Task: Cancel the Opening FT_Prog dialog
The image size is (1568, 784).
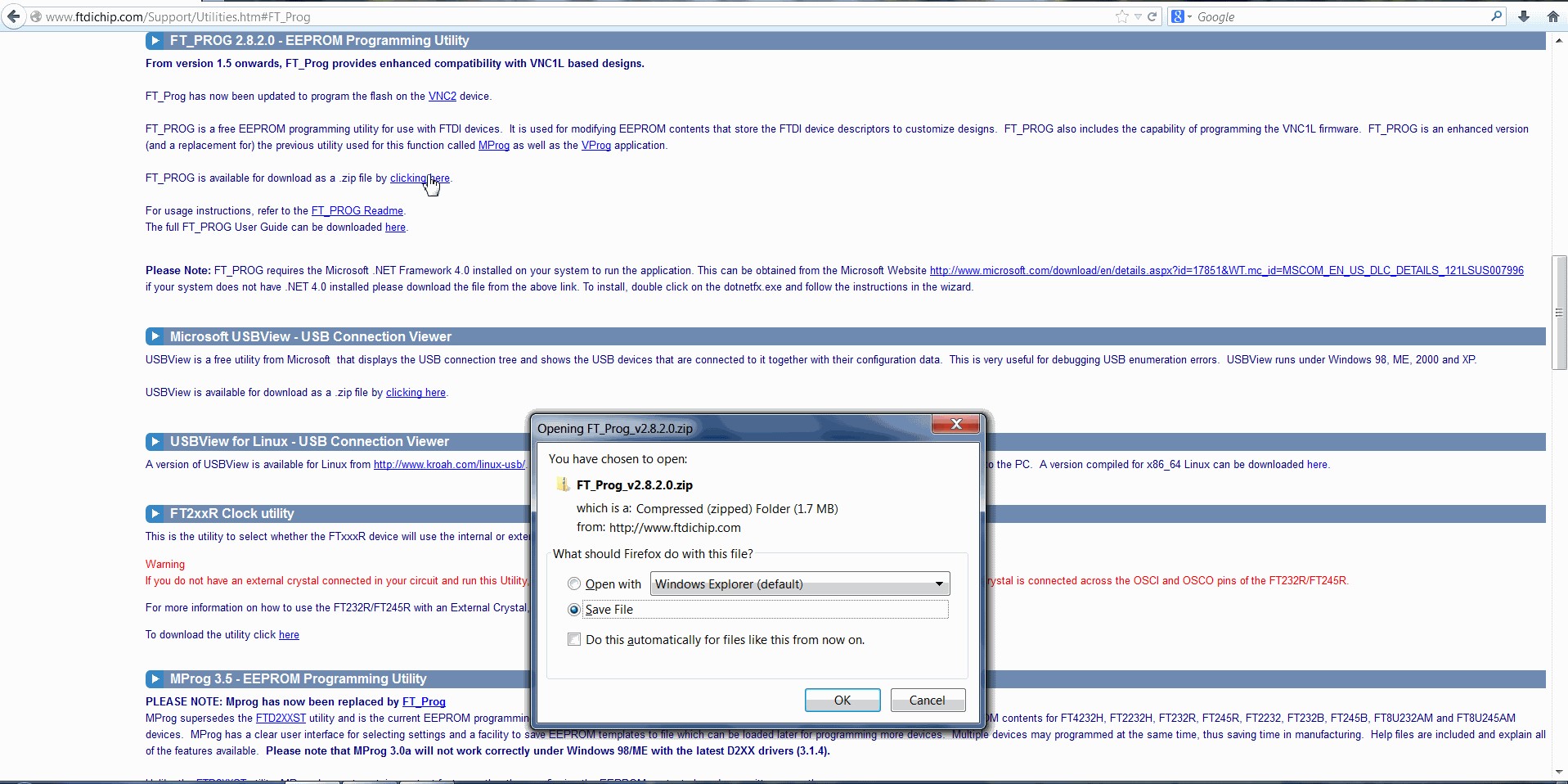Action: (928, 701)
